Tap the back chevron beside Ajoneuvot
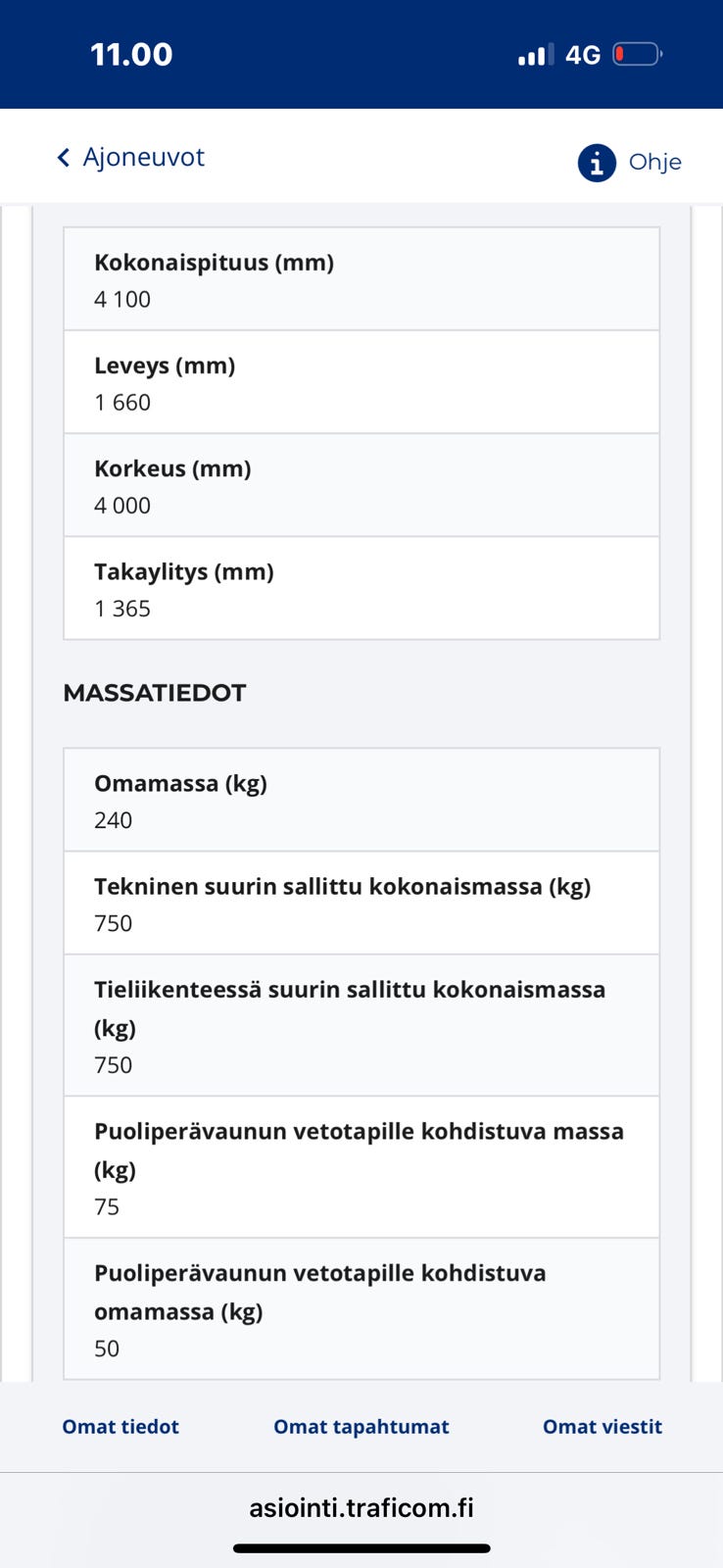The width and height of the screenshot is (723, 1568). pyautogui.click(x=62, y=157)
